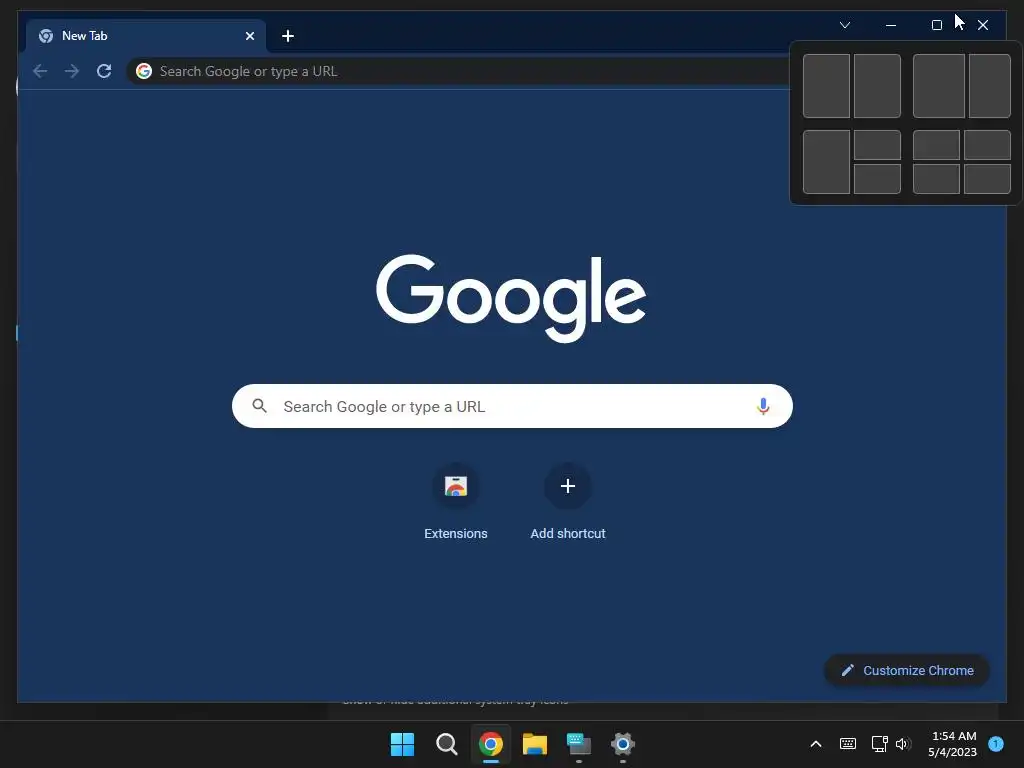Screen dimensions: 1024x768
Task: Snap to top-right quadrant of four-grid layout
Action: [x=987, y=145]
